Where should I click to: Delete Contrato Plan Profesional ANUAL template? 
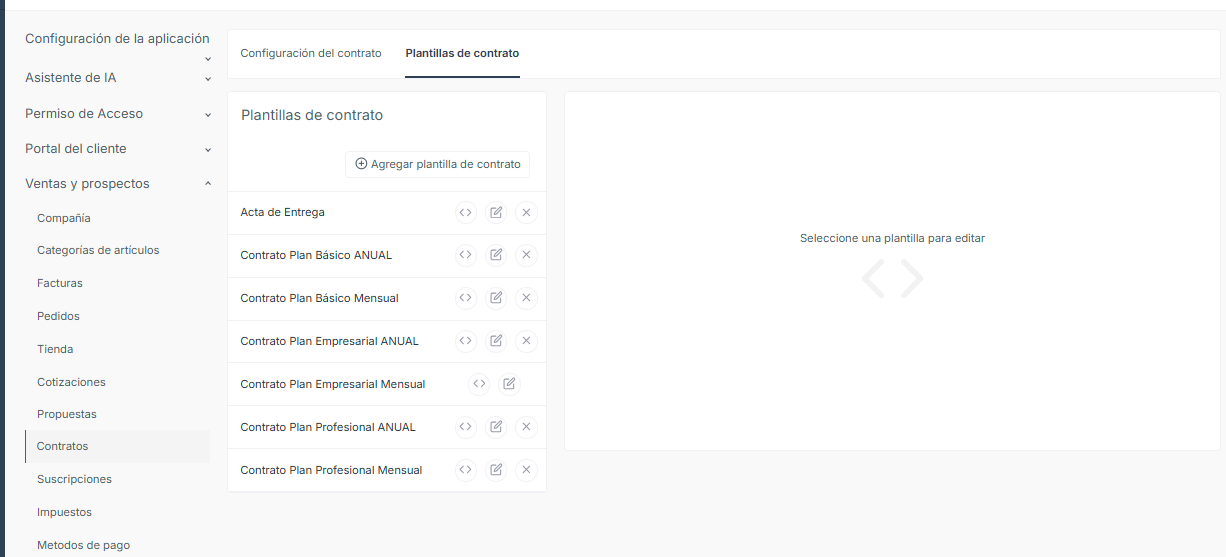[x=526, y=427]
